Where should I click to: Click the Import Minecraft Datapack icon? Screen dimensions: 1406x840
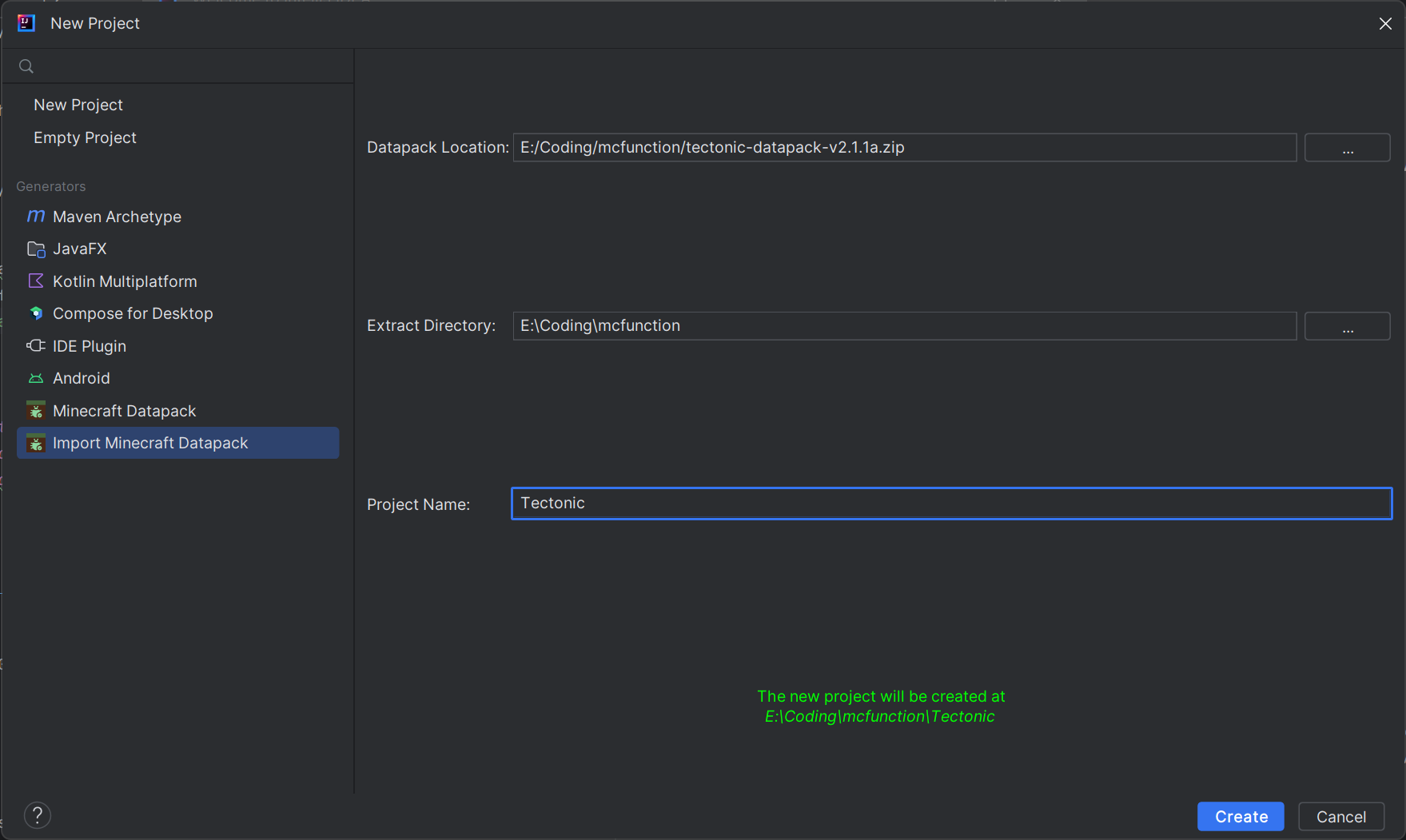[x=36, y=443]
